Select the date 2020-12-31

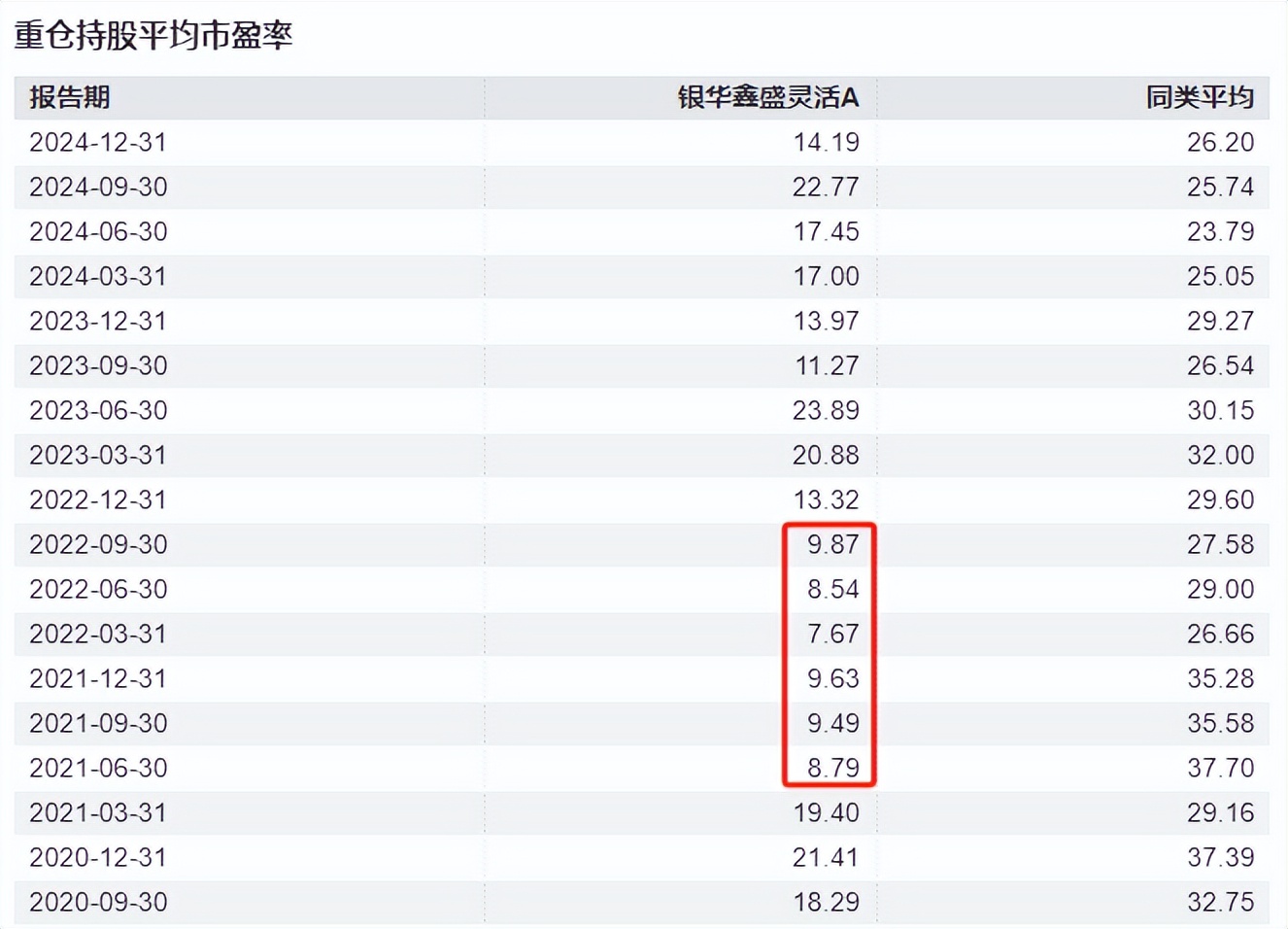[98, 857]
